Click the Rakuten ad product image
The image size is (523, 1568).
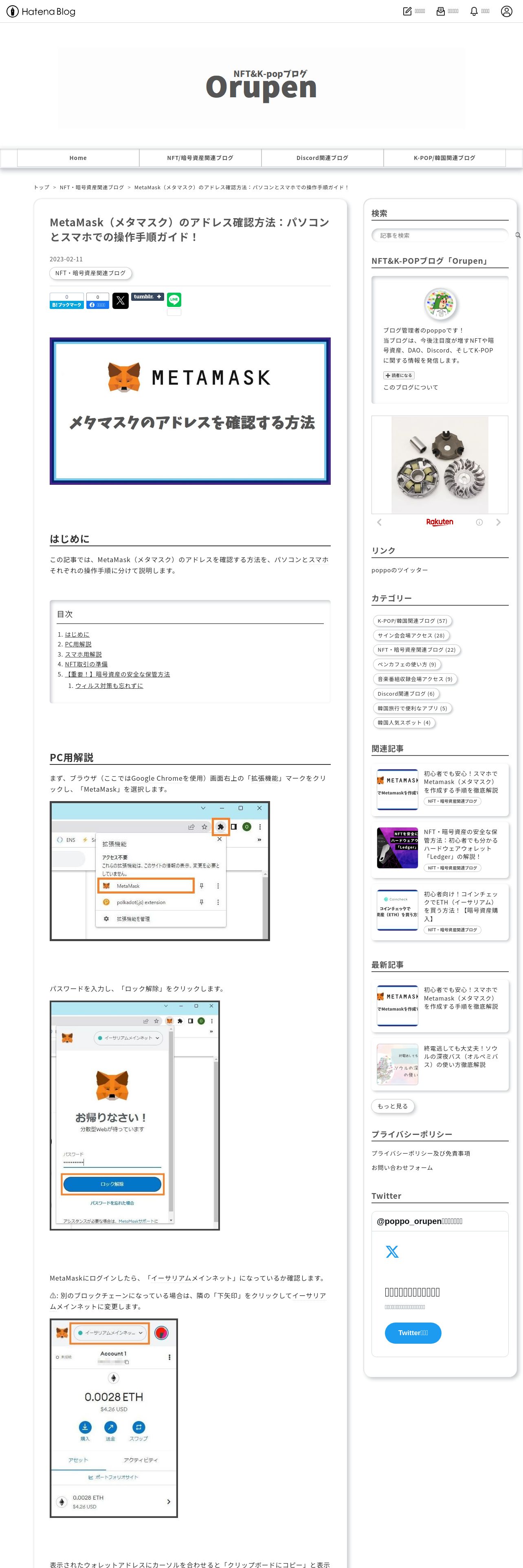(x=439, y=465)
